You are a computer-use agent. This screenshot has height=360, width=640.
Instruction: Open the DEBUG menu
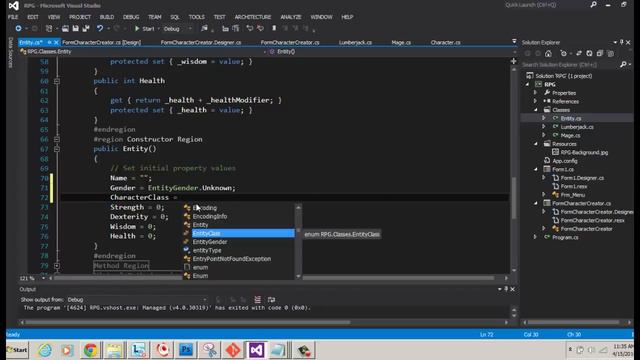131,17
